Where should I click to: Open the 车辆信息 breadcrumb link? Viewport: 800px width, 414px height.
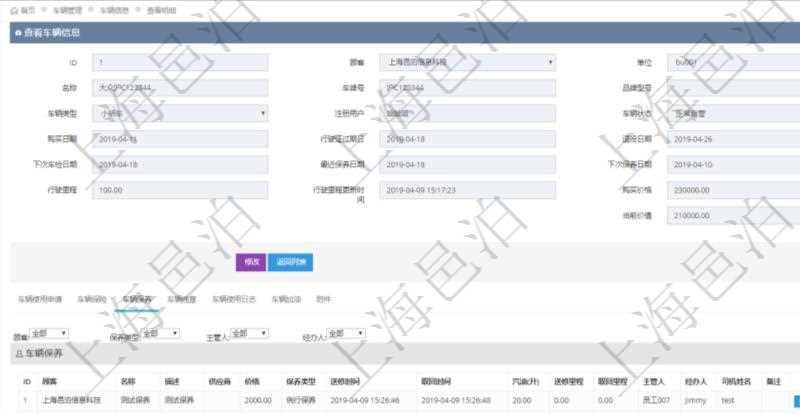pyautogui.click(x=115, y=9)
